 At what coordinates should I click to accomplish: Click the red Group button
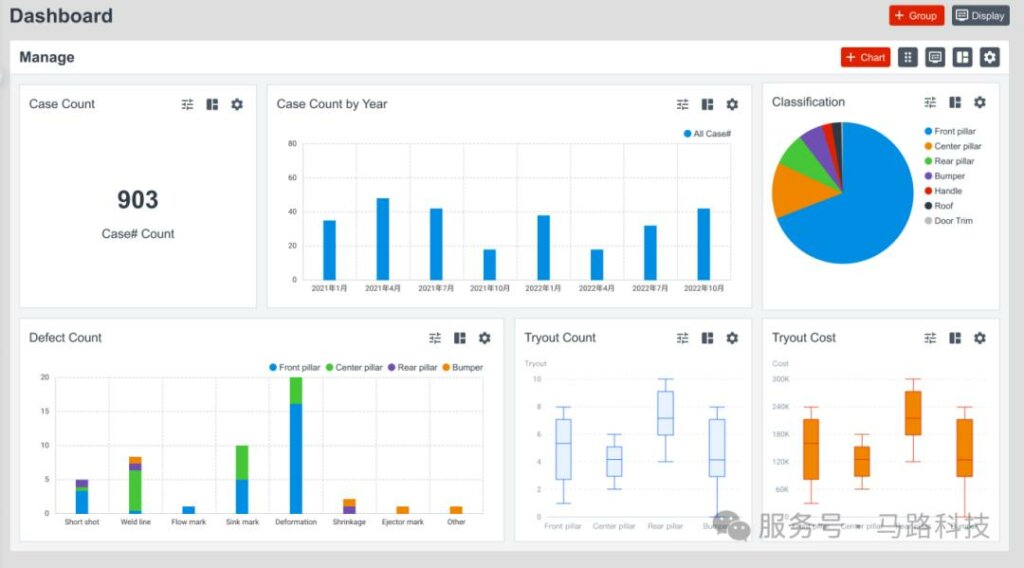click(x=916, y=15)
